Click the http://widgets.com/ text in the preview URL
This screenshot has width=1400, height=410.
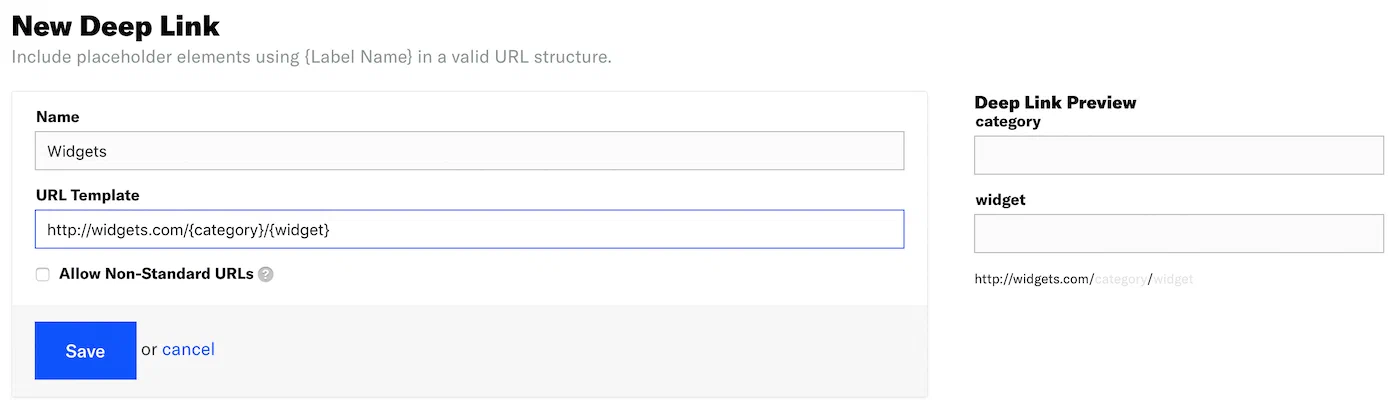pos(1034,279)
